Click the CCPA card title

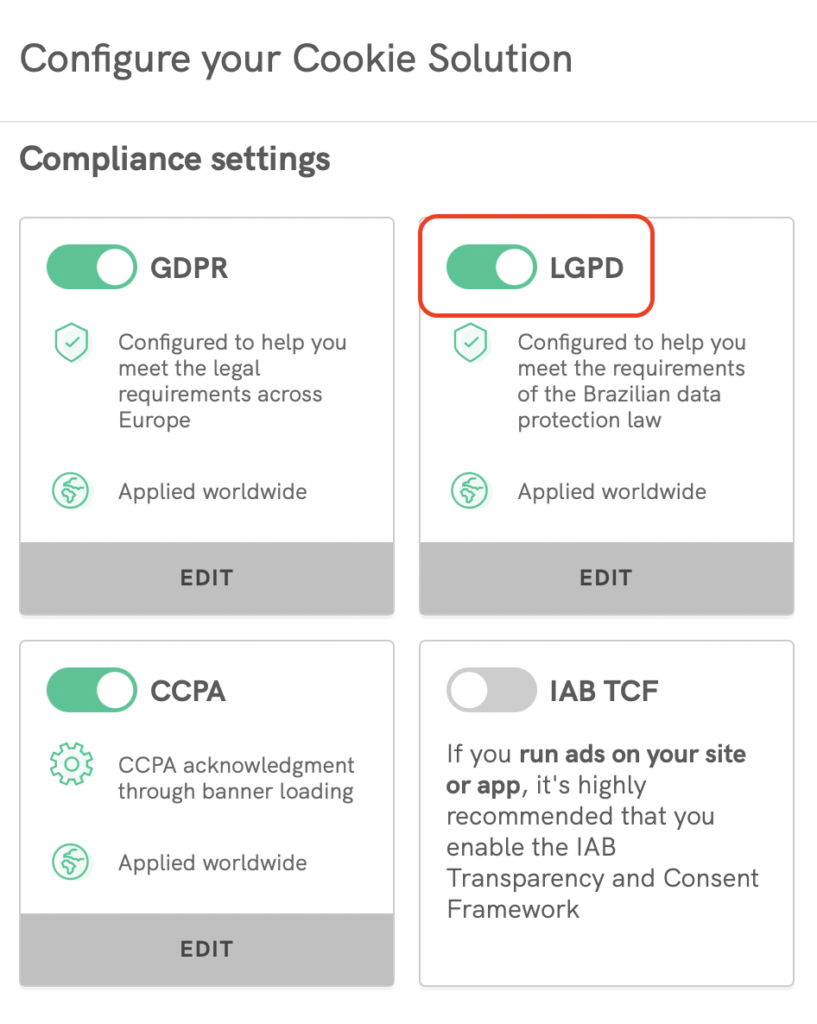click(188, 692)
